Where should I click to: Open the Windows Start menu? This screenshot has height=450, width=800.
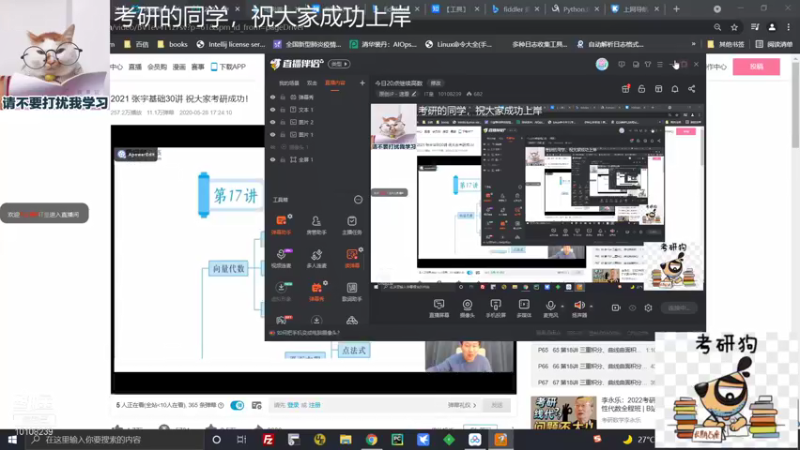pyautogui.click(x=12, y=439)
